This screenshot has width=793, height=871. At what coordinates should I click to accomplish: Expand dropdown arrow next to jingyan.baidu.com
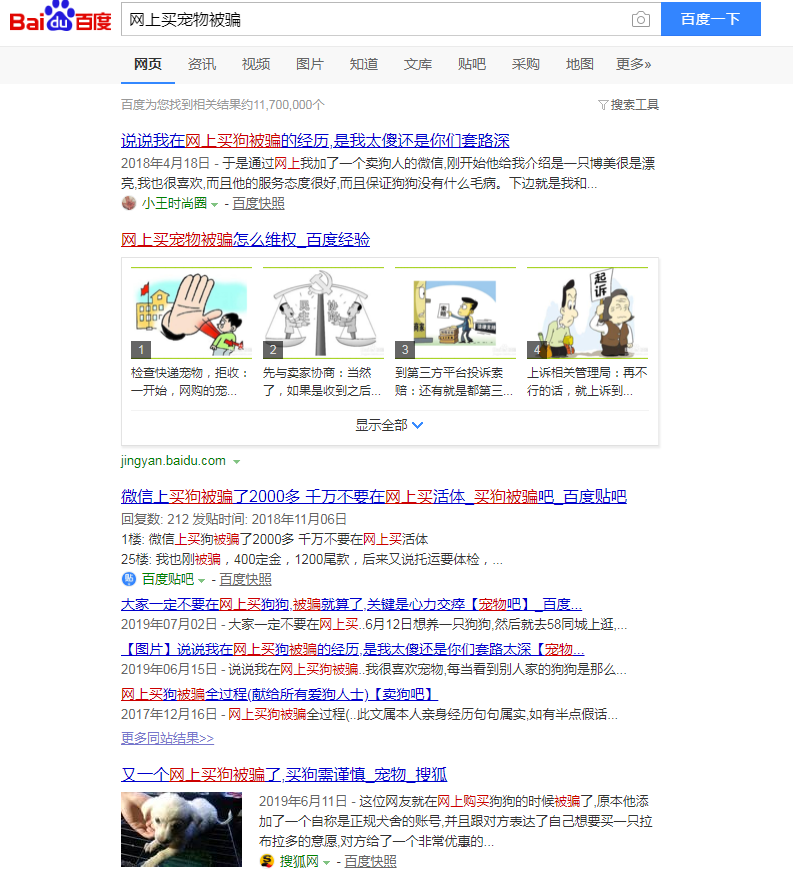pos(237,462)
